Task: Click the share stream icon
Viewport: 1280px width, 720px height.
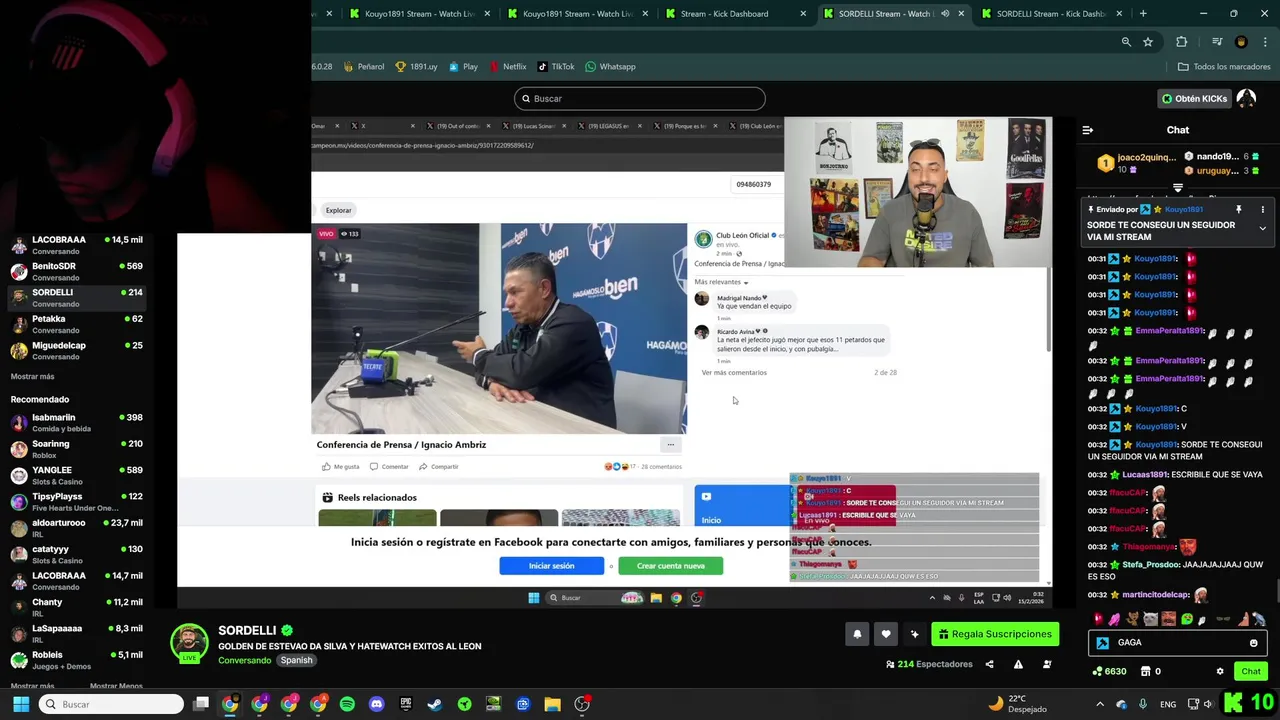Action: click(x=990, y=664)
